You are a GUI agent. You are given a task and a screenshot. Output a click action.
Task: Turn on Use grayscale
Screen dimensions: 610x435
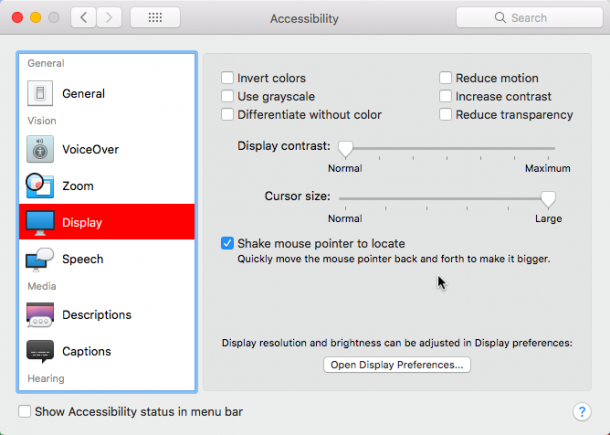click(x=227, y=96)
